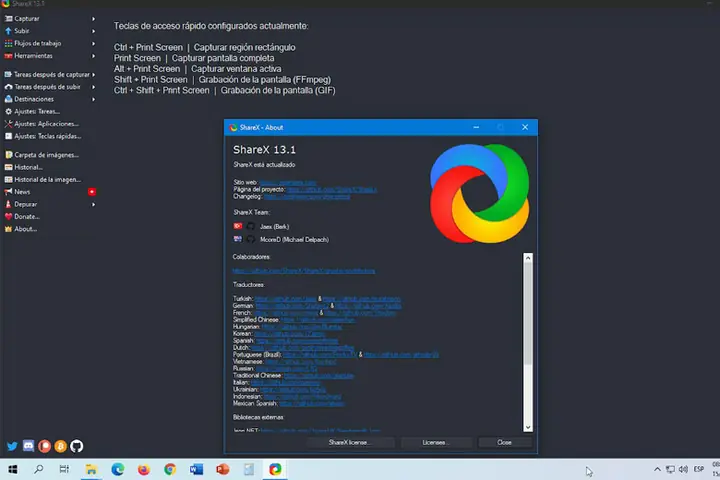This screenshot has height=480, width=720.
Task: Open Task View in taskbar
Action: coord(64,469)
